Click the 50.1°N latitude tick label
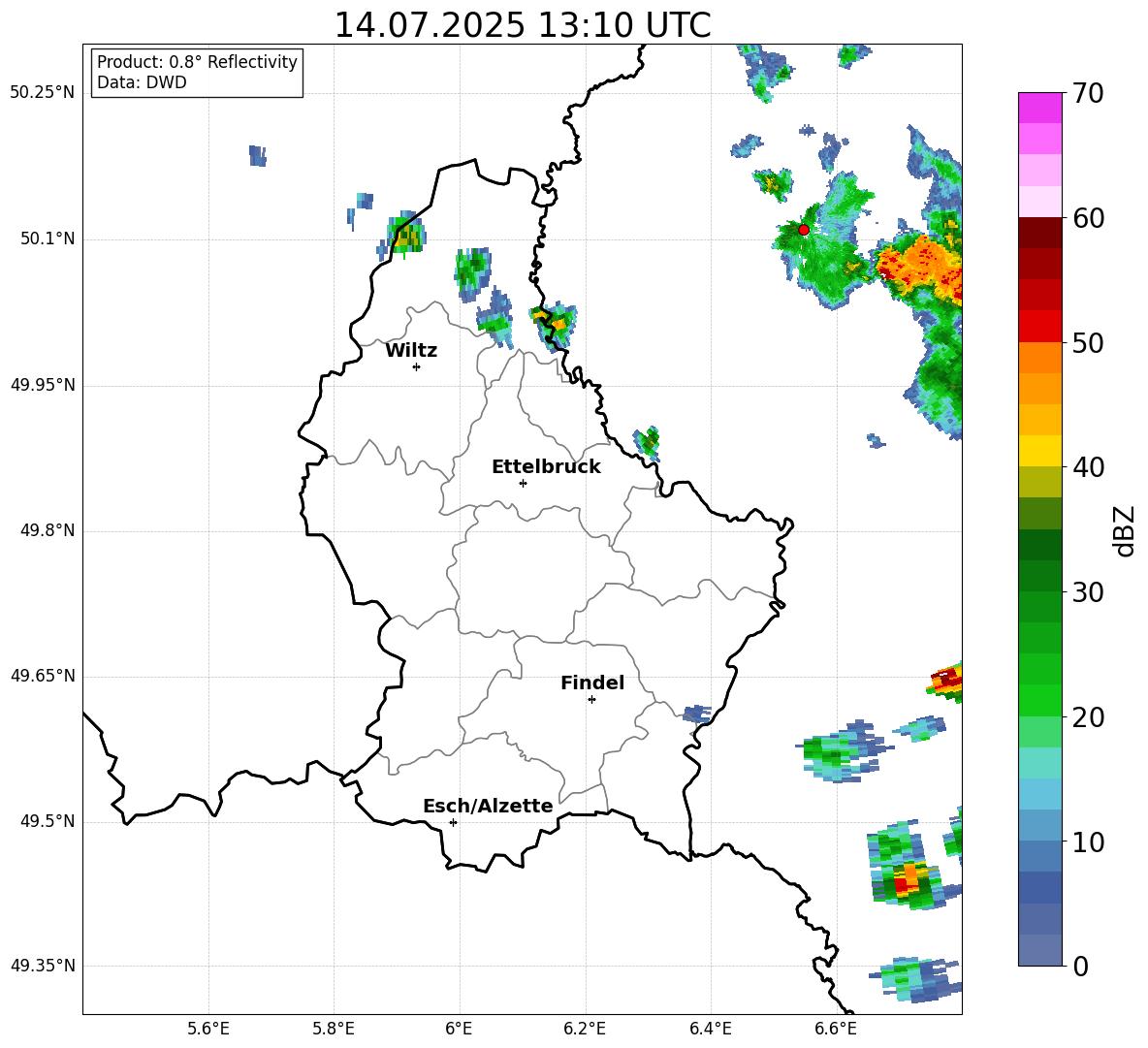This screenshot has height=1048, width=1148. click(48, 239)
